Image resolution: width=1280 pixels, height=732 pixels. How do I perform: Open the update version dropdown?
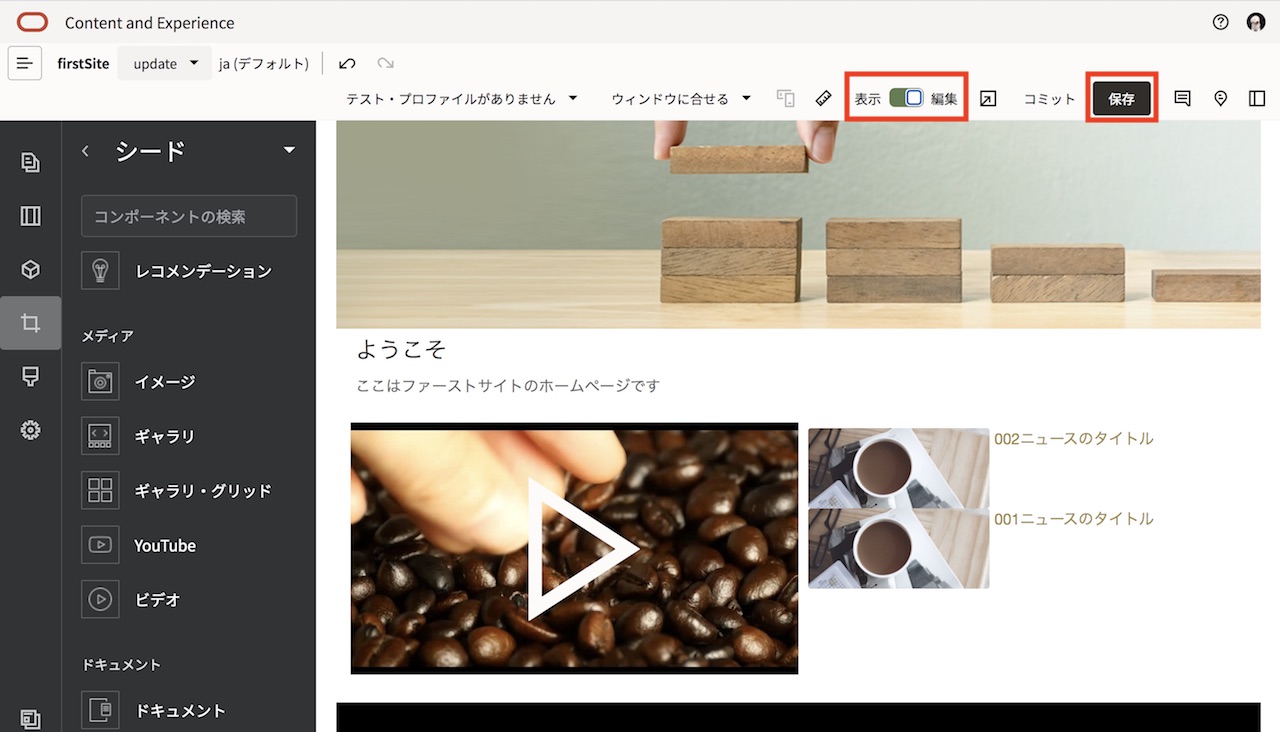pyautogui.click(x=164, y=63)
